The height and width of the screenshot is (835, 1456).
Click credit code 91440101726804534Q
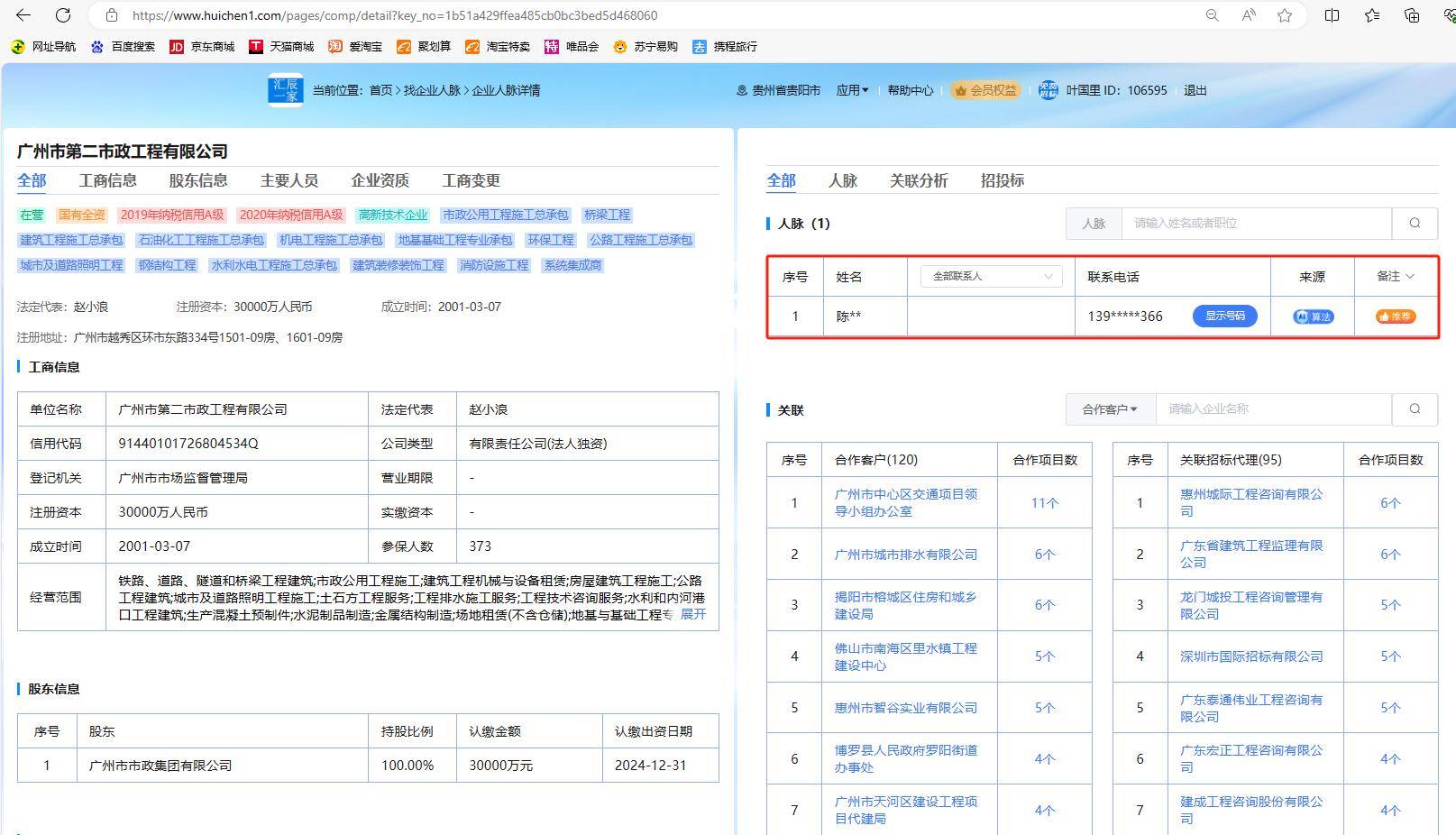coord(188,444)
